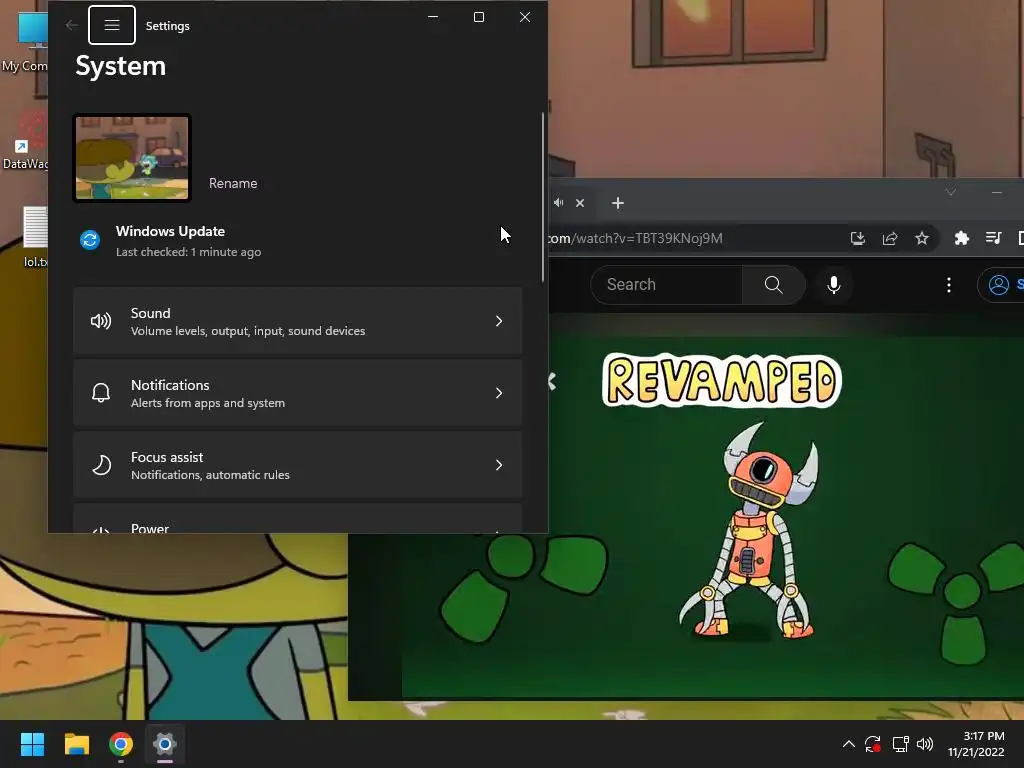Mute the browser tab audio icon
This screenshot has width=1024, height=768.
[558, 203]
